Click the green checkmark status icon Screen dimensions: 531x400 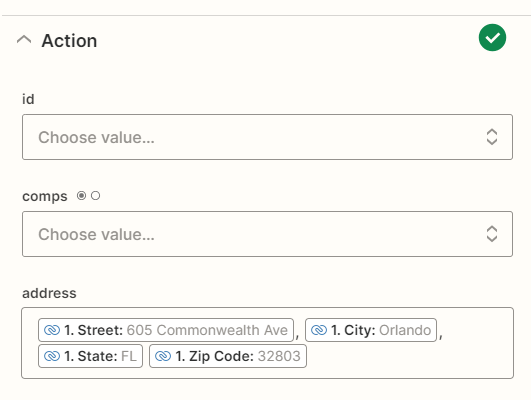(x=492, y=38)
